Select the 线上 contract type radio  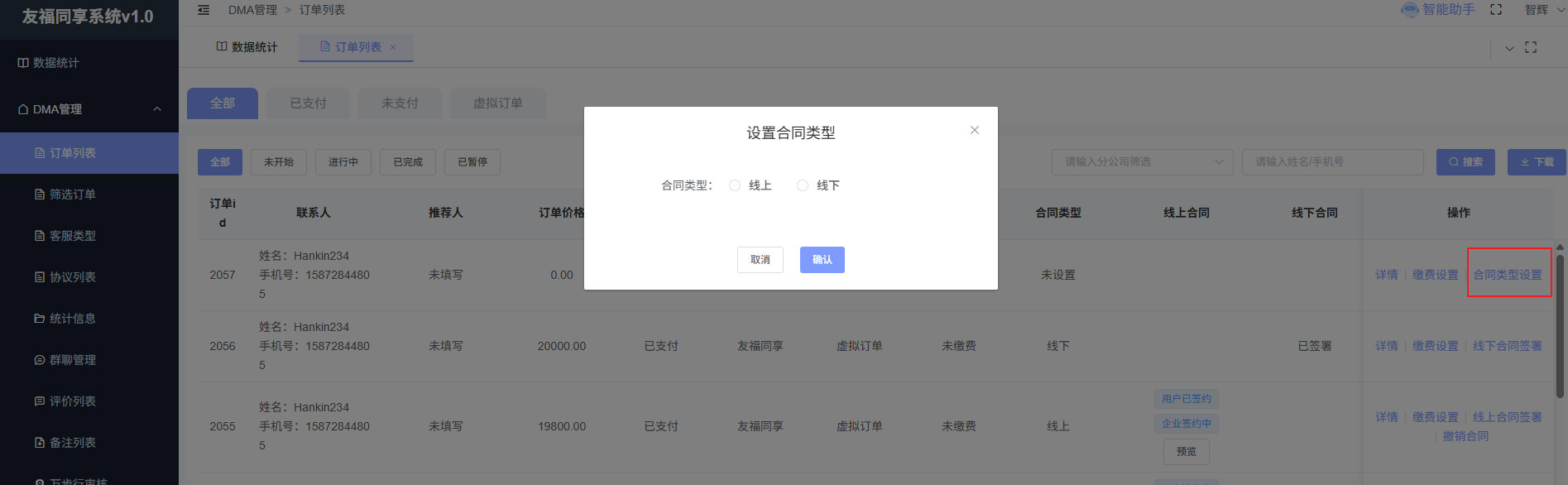pyautogui.click(x=735, y=185)
